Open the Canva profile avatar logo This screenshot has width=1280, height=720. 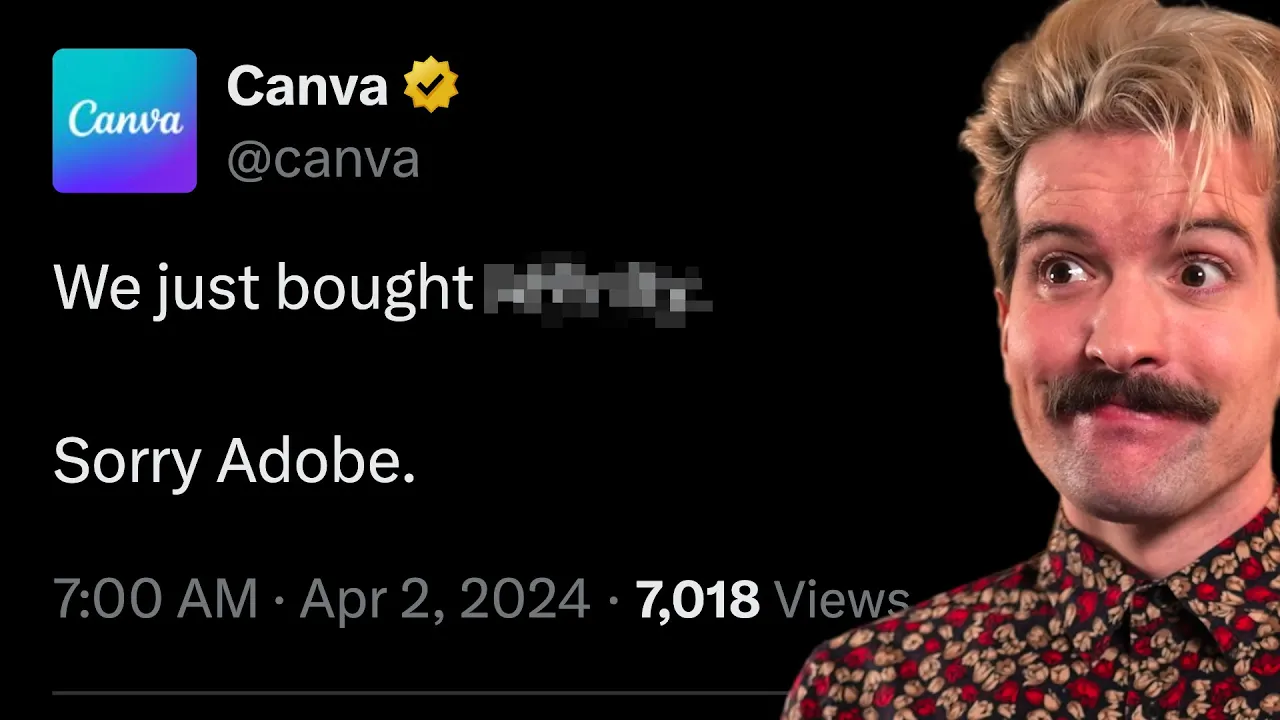[x=124, y=120]
